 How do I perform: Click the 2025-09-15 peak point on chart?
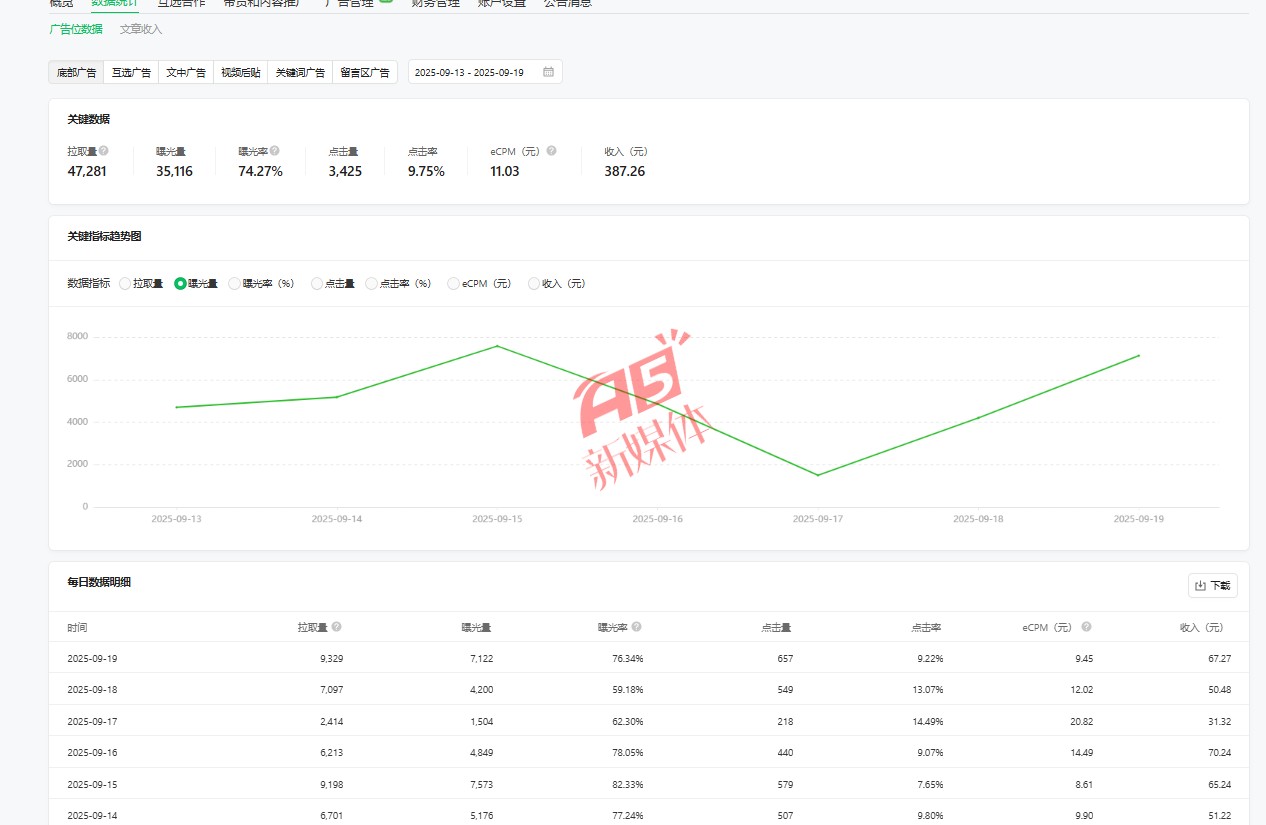(x=497, y=346)
